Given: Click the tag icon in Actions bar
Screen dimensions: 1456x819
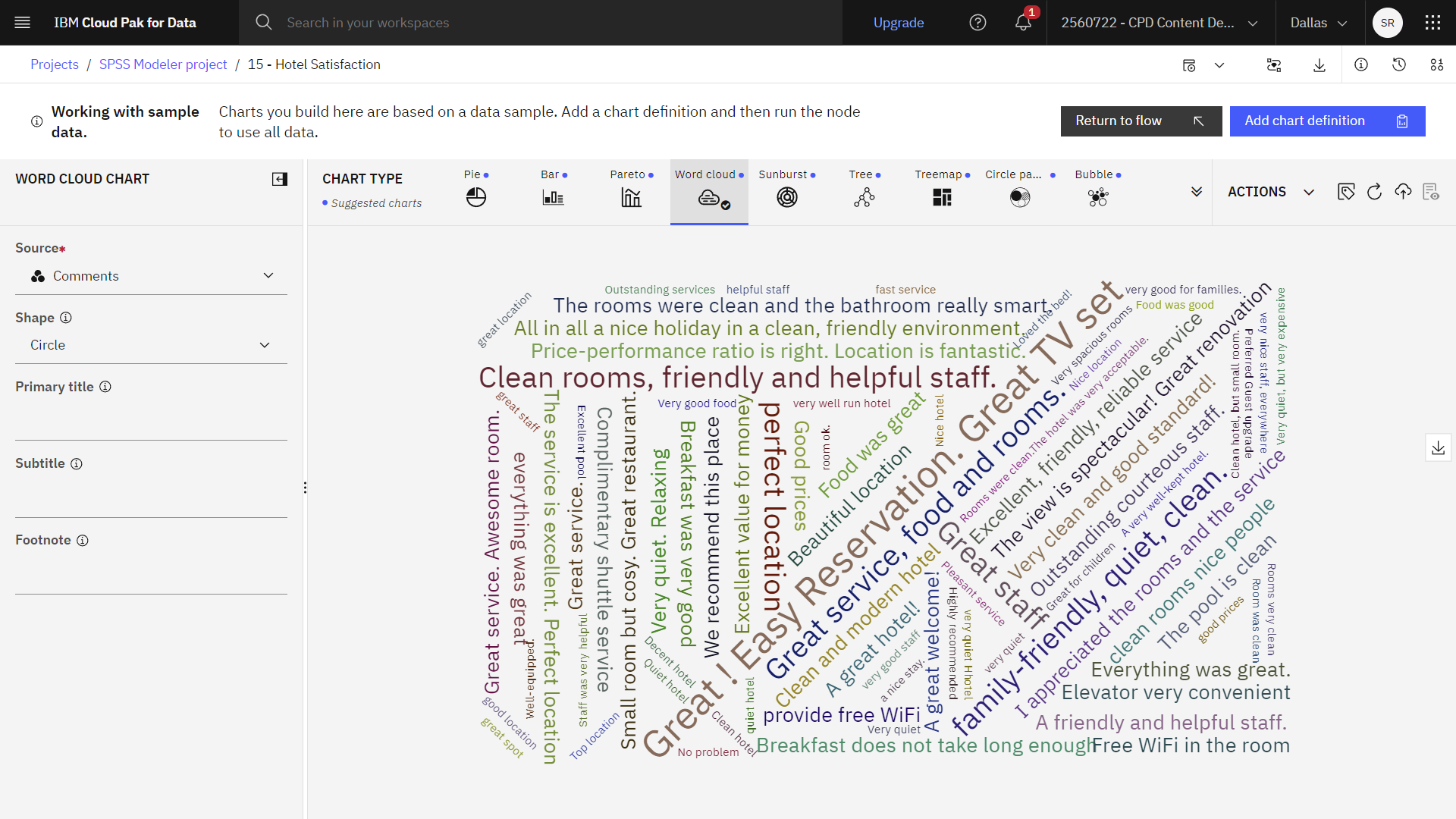Looking at the screenshot, I should [x=1346, y=192].
